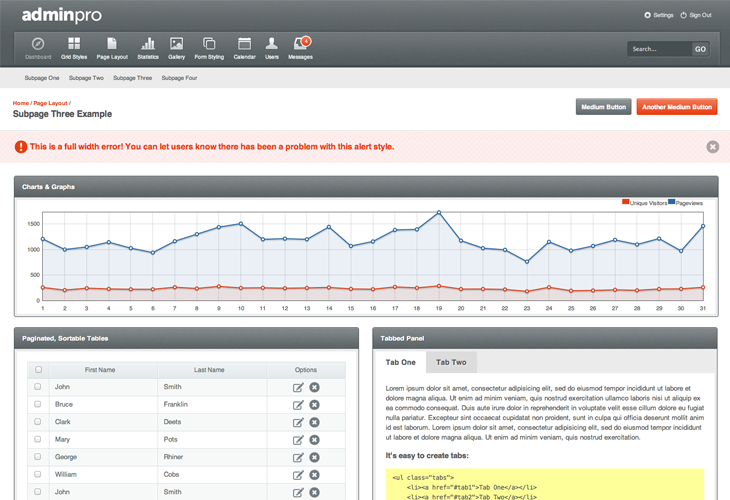Click the Unique Visitors legend swatch

click(x=625, y=202)
